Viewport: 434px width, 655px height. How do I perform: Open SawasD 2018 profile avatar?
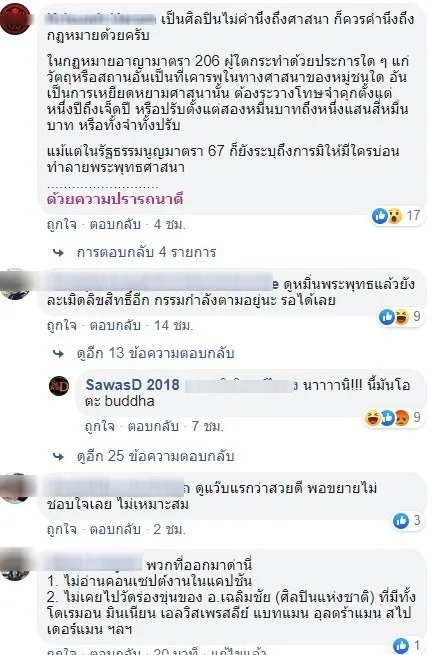(x=59, y=385)
